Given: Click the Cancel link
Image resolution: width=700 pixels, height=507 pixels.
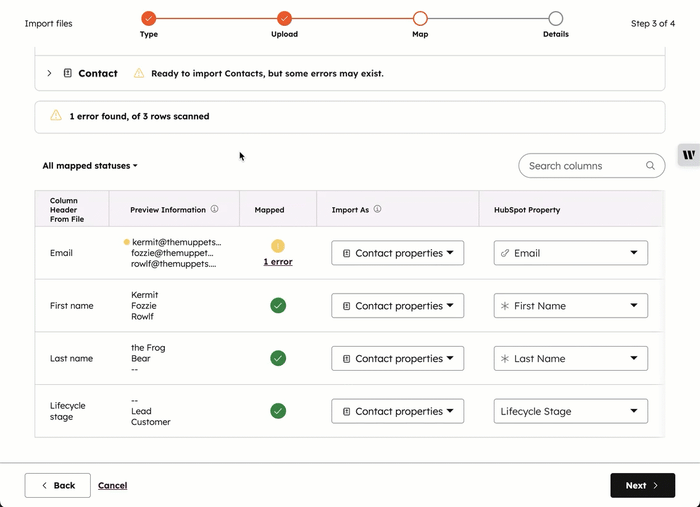Looking at the screenshot, I should pos(112,485).
